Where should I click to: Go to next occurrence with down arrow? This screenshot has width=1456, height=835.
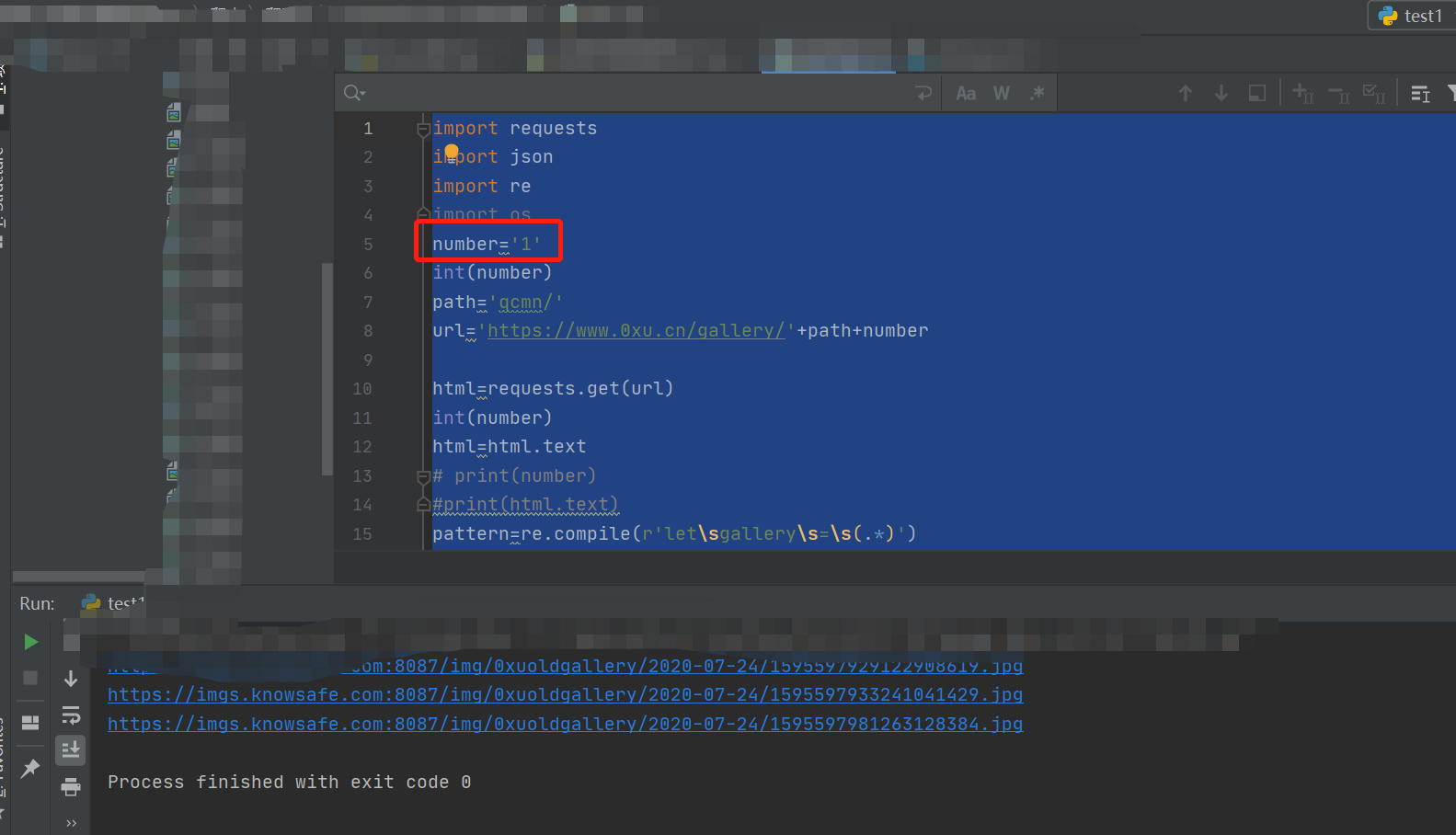click(1221, 93)
